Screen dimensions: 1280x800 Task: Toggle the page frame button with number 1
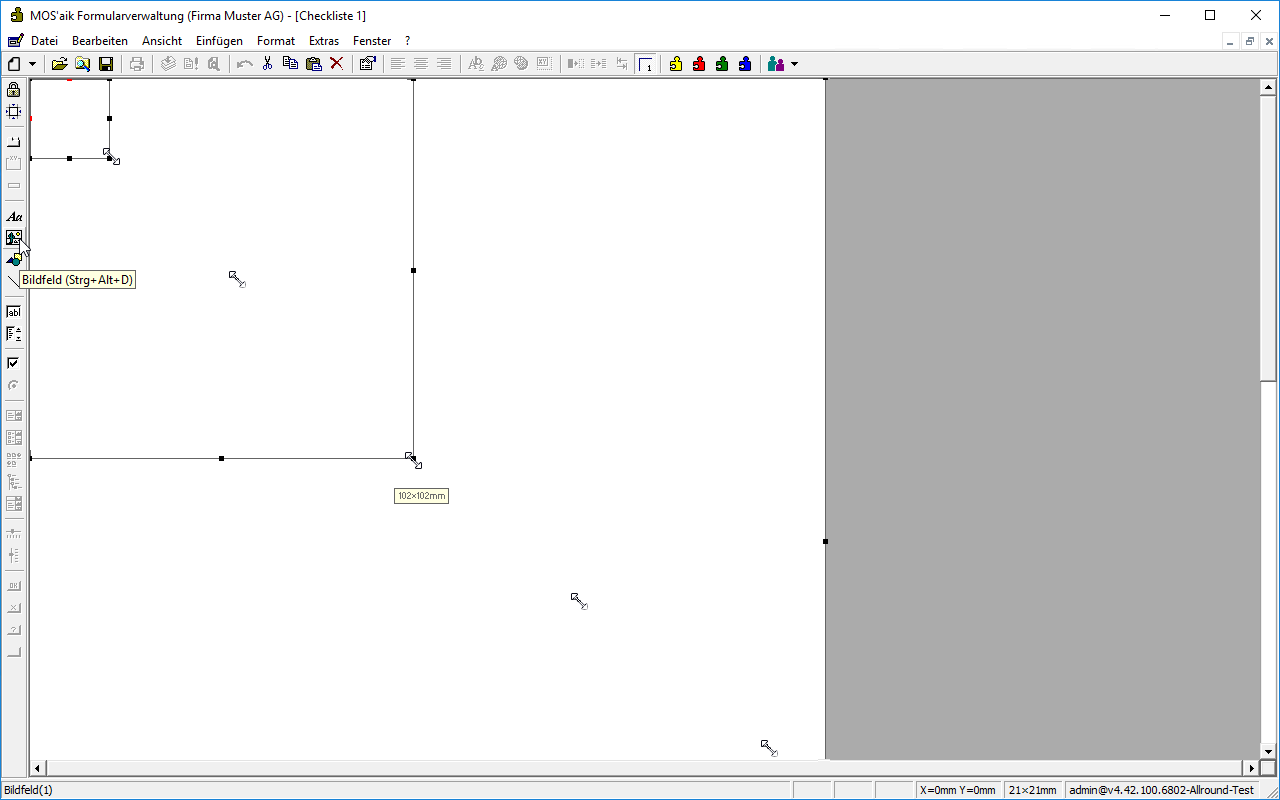pos(646,64)
